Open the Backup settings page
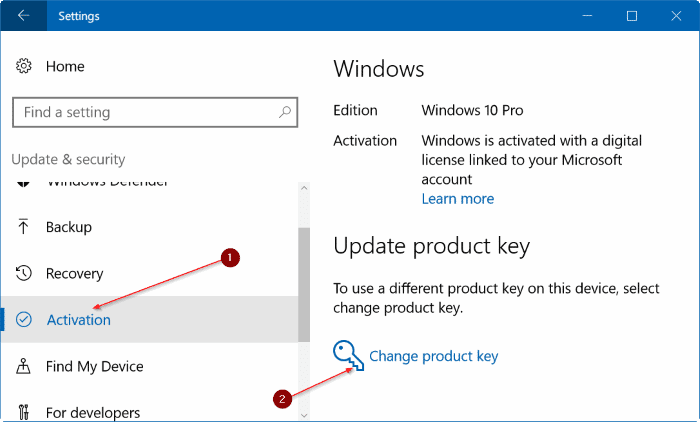 (x=69, y=227)
